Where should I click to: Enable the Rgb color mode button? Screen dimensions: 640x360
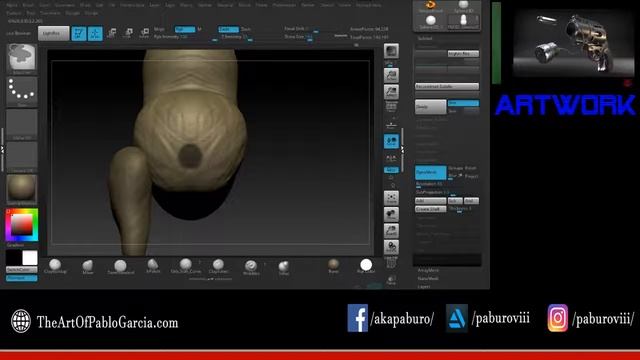tap(184, 29)
